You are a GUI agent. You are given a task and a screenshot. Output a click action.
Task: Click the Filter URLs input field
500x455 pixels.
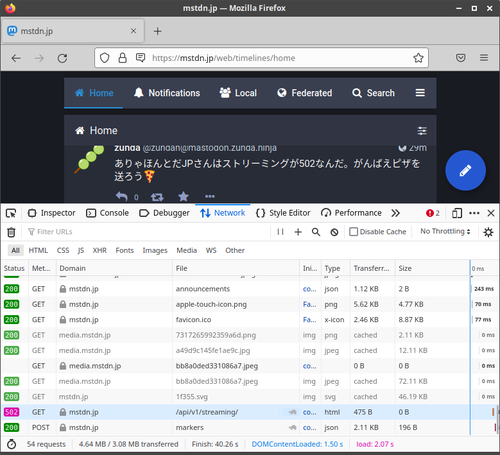[x=147, y=232]
